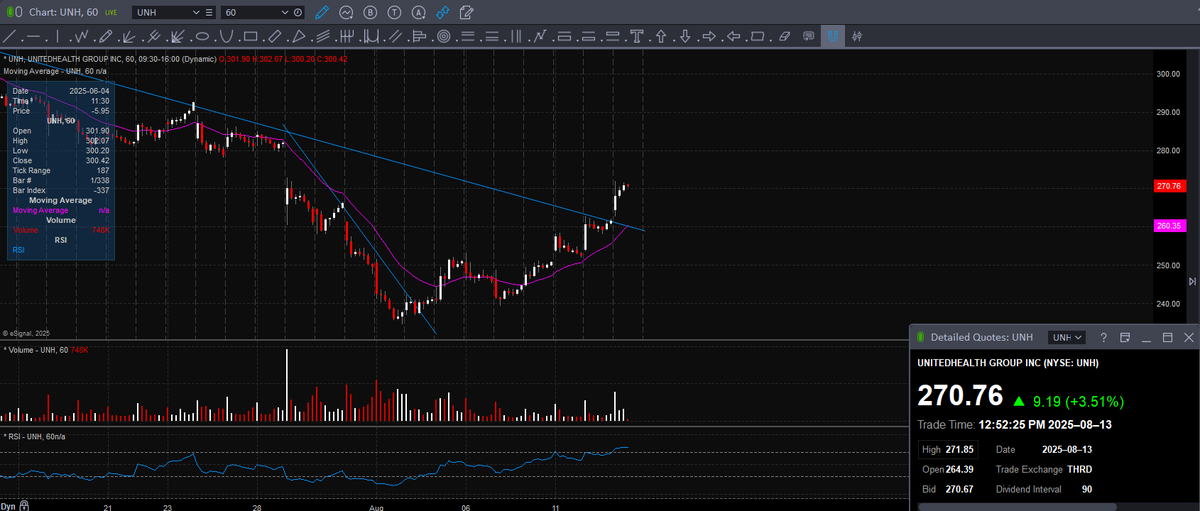Select the Elliott wave zigzag tool
This screenshot has height=511, width=1200.
(x=81, y=37)
